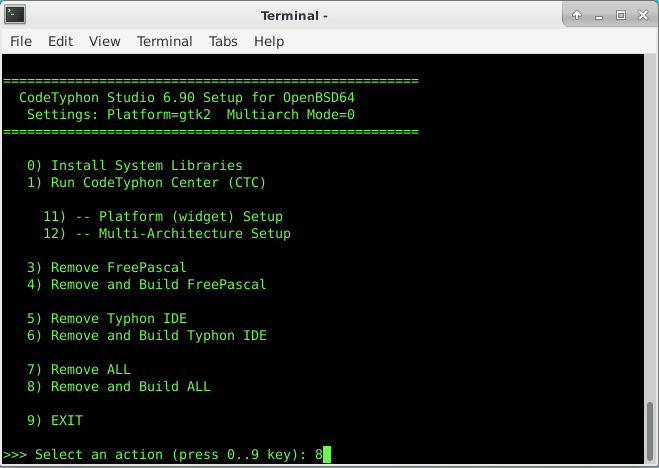This screenshot has width=659, height=468.
Task: Click the roll-up arrow window button
Action: (x=577, y=15)
